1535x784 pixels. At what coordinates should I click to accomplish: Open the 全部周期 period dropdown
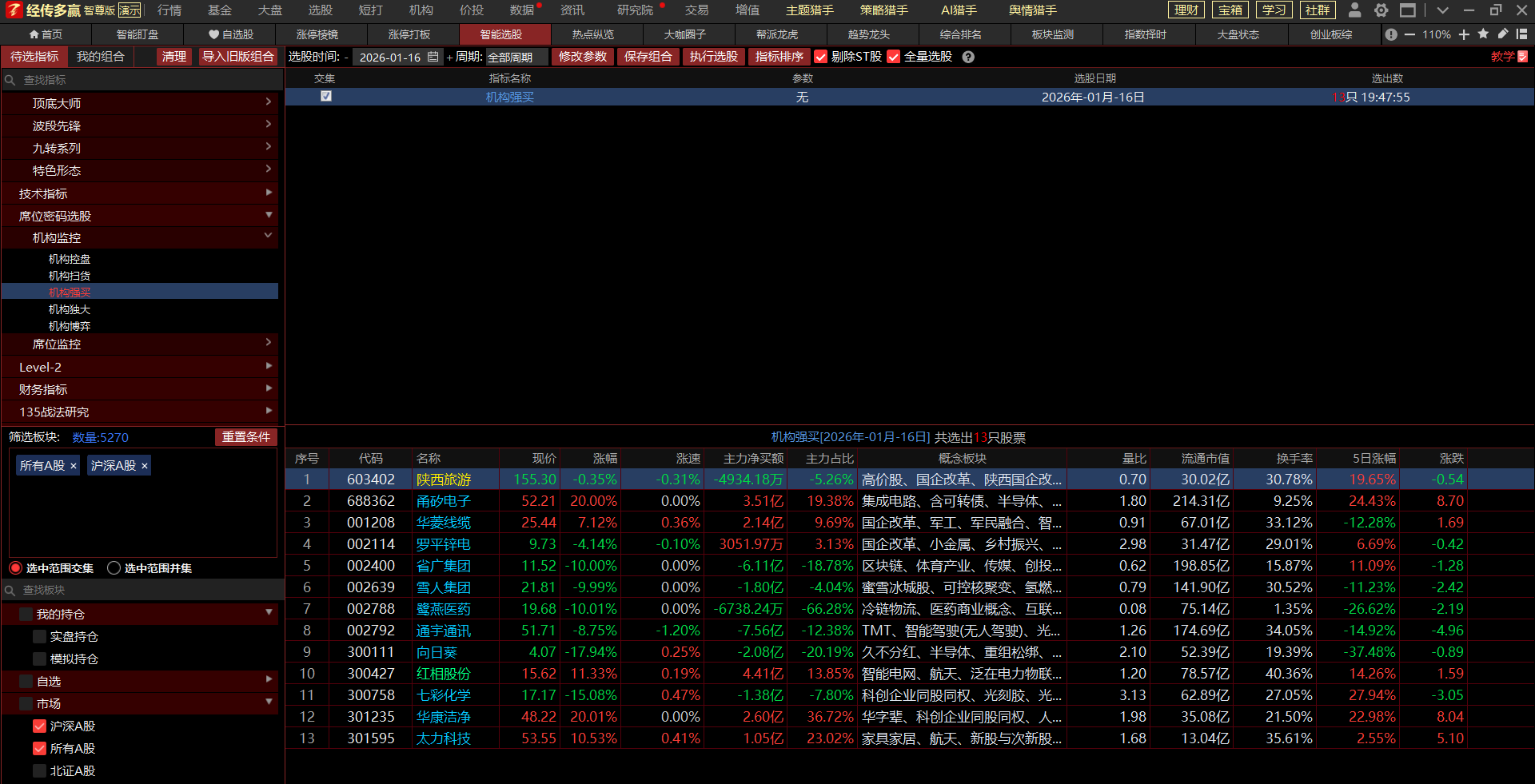(516, 57)
